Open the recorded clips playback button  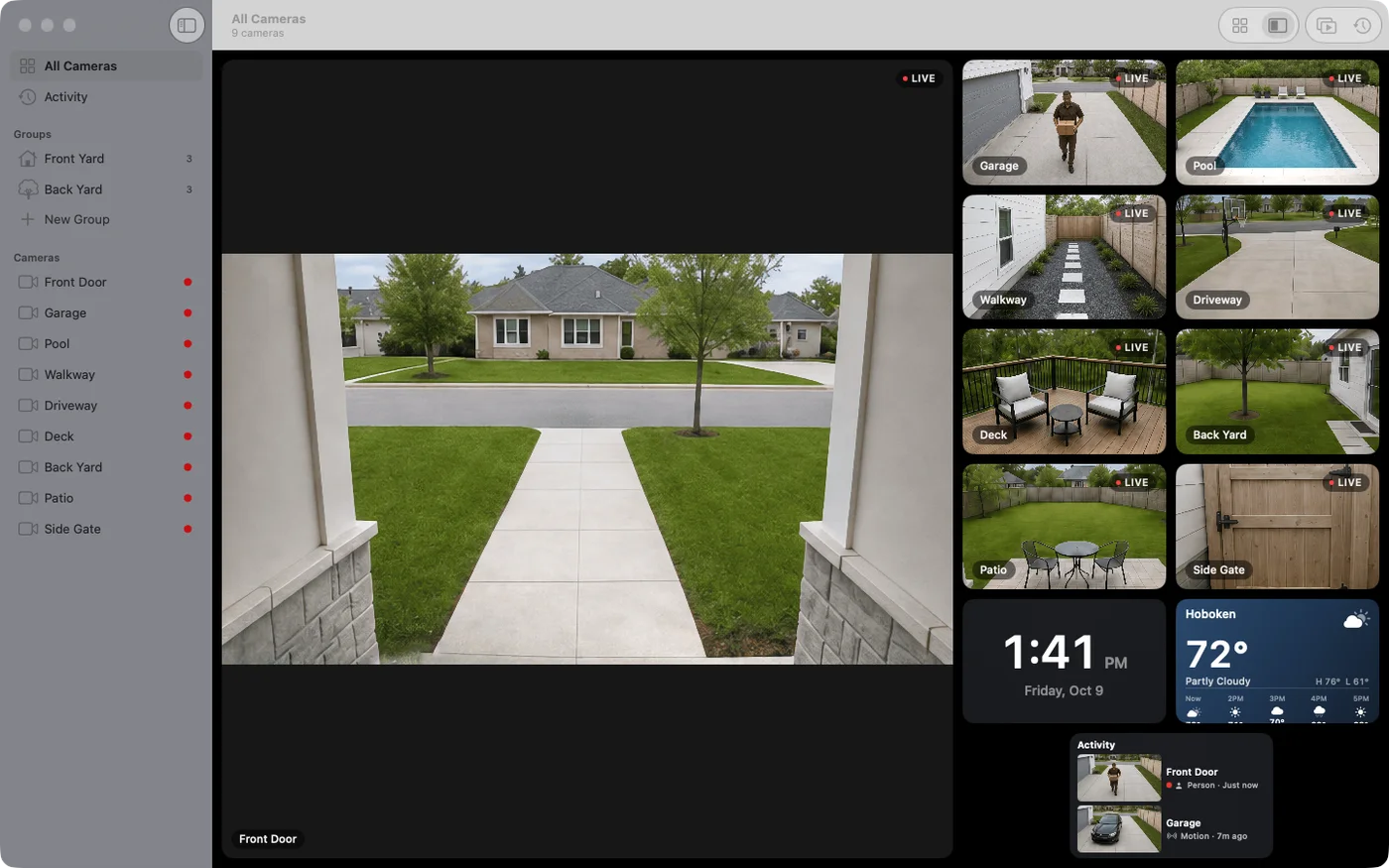pos(1326,26)
